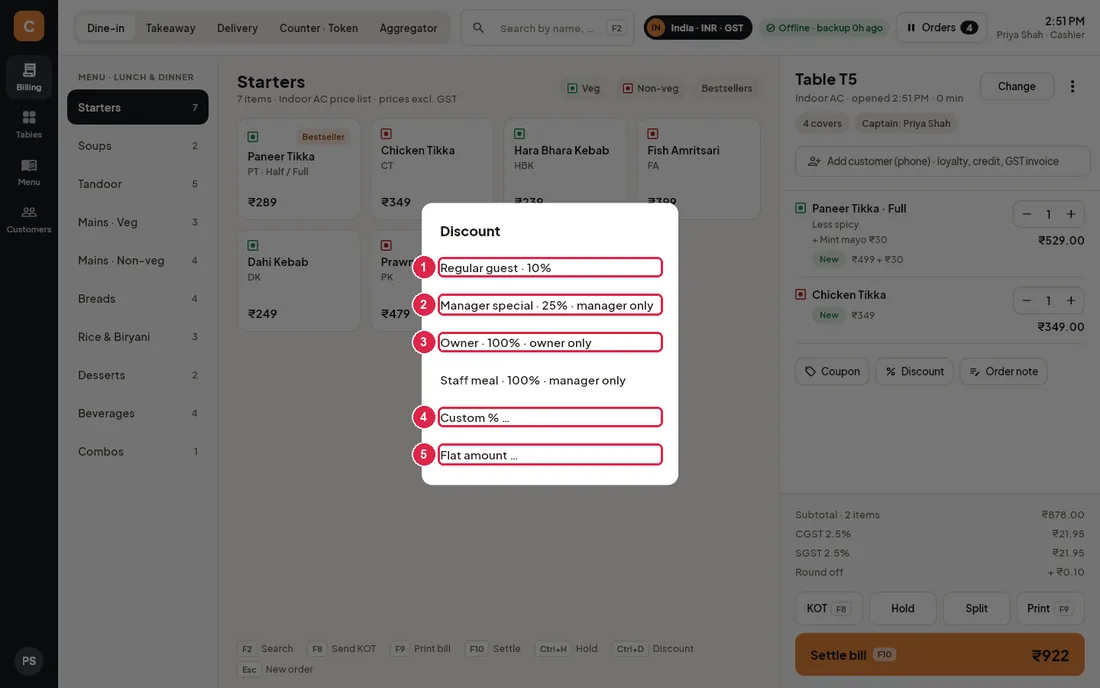Open the Customers icon in sidebar
1100x688 pixels.
[x=29, y=219]
